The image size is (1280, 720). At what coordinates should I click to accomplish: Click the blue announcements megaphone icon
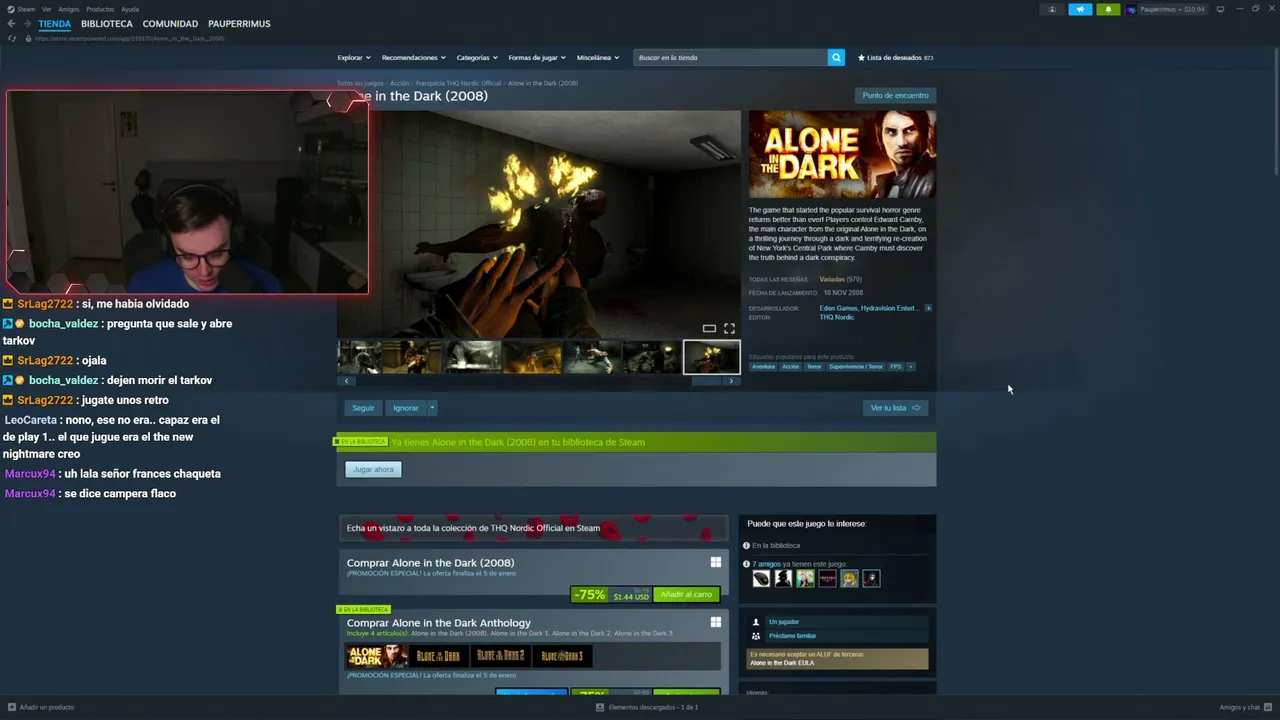(x=1080, y=9)
